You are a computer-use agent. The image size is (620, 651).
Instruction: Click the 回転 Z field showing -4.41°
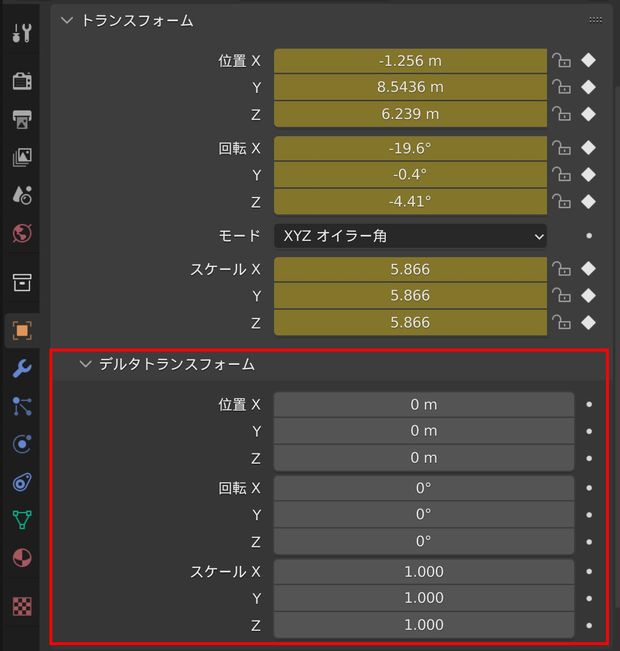pyautogui.click(x=410, y=202)
